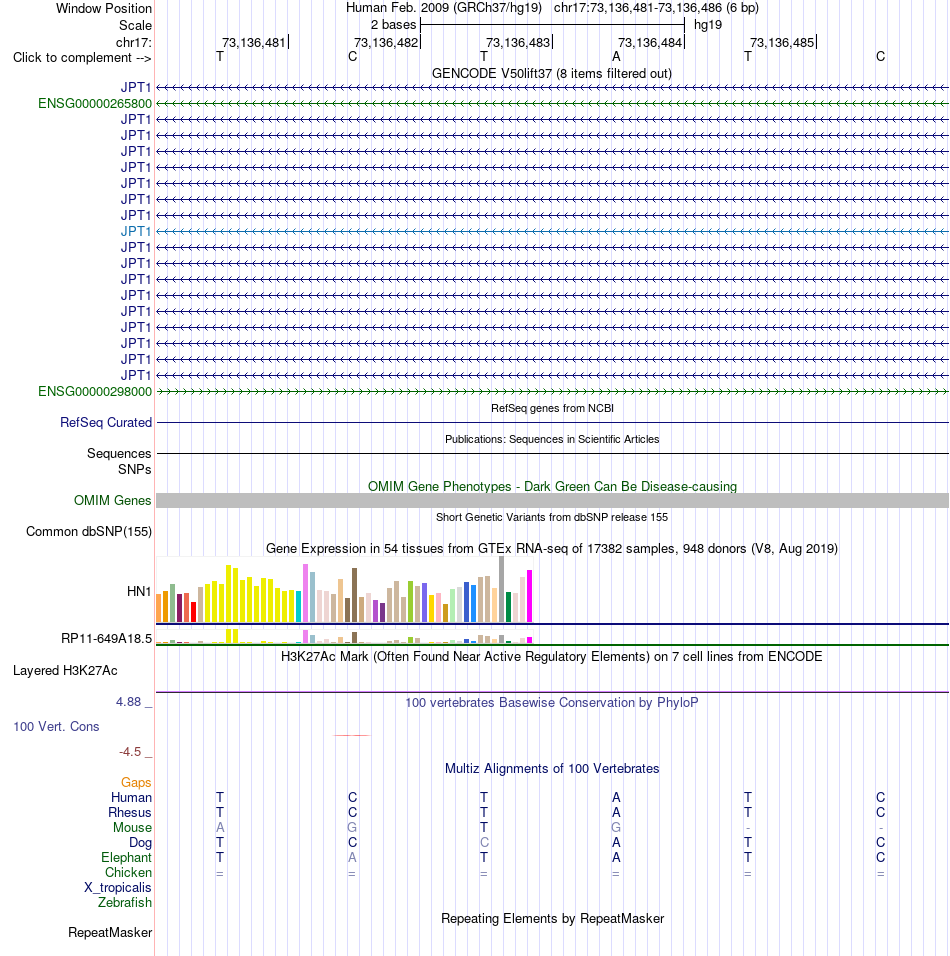Click the Rhesus species row label

point(129,813)
